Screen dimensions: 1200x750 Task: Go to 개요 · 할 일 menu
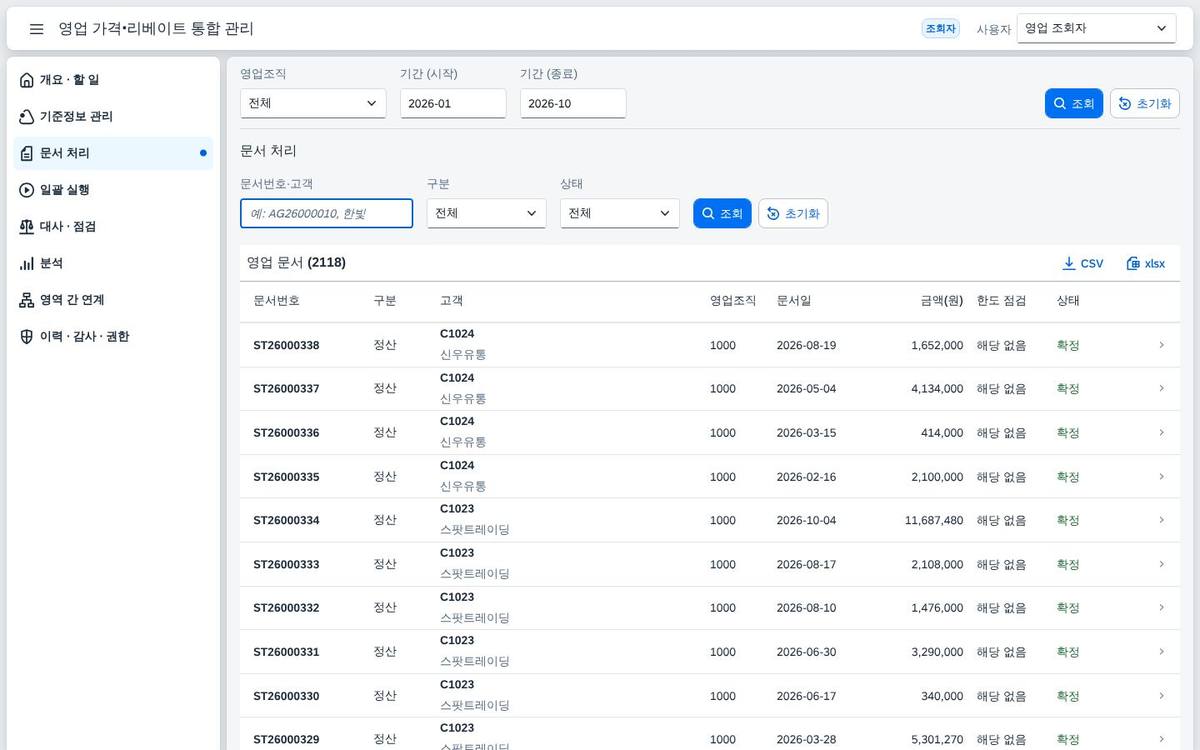click(x=113, y=80)
